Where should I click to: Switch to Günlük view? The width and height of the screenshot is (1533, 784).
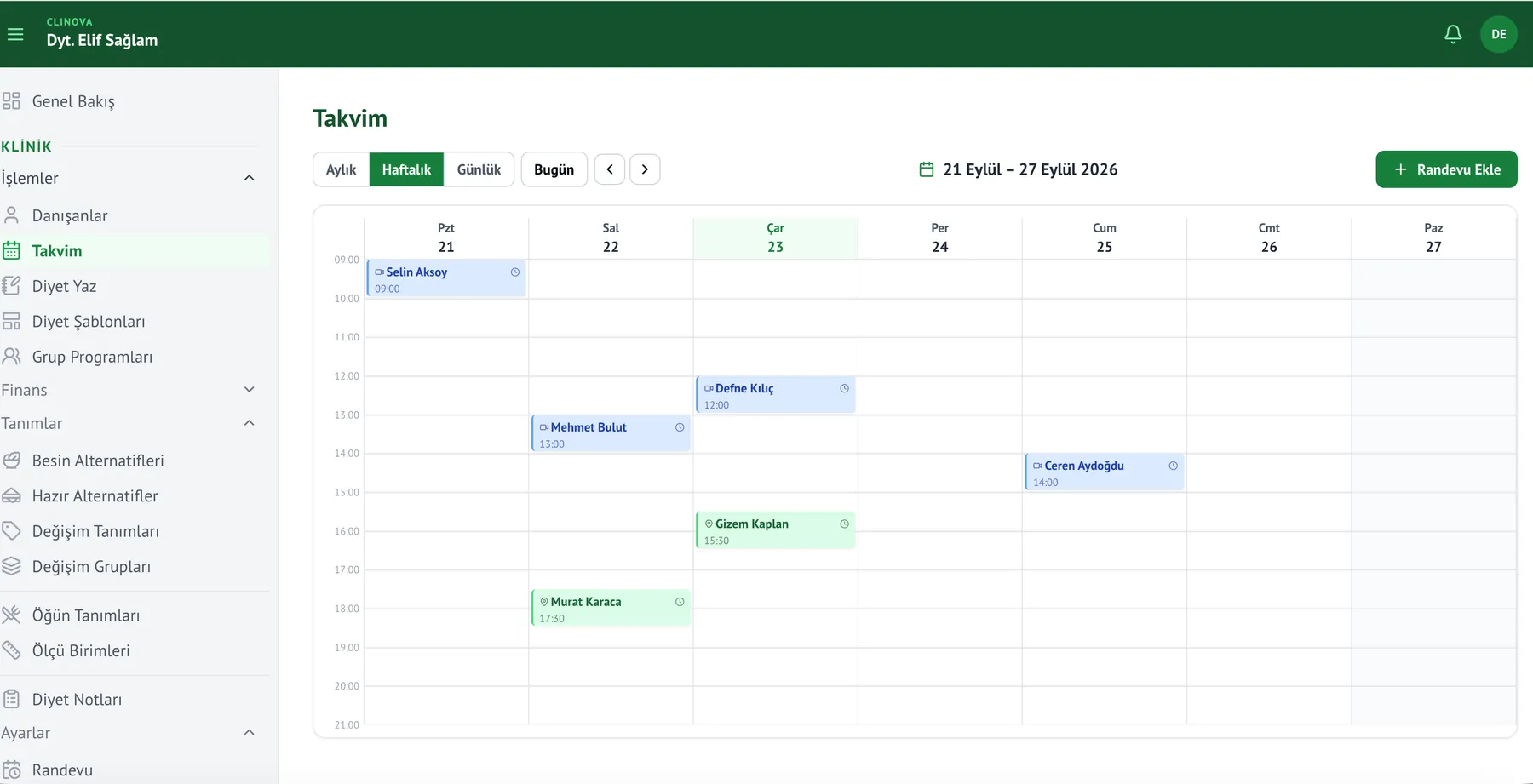click(x=479, y=169)
